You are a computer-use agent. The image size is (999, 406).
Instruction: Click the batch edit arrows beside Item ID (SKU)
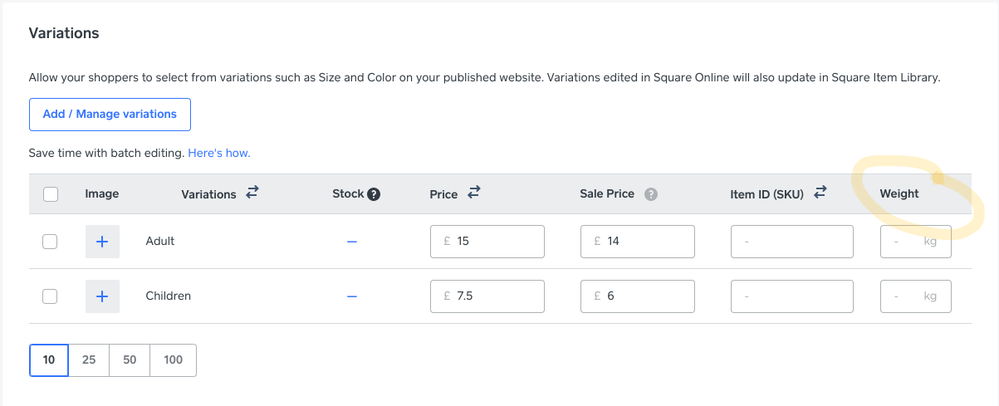820,193
